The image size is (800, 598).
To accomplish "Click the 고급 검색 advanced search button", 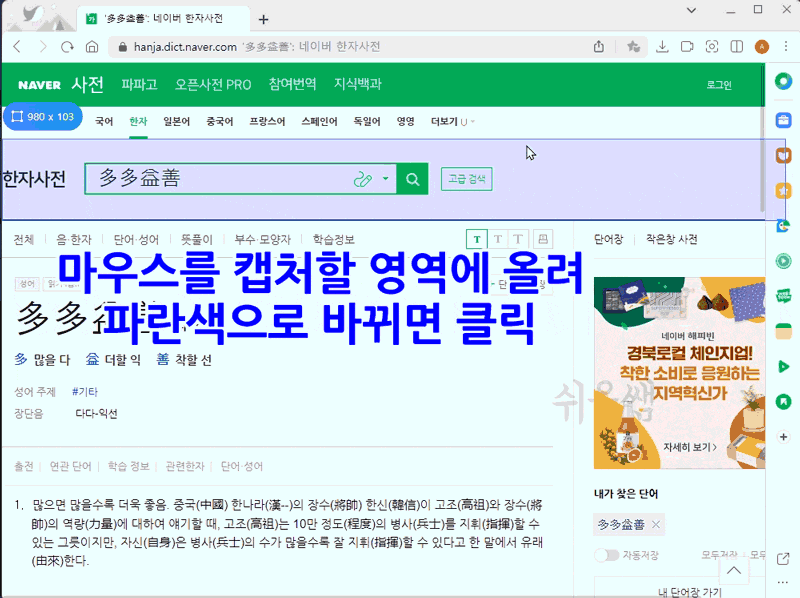I will (466, 178).
